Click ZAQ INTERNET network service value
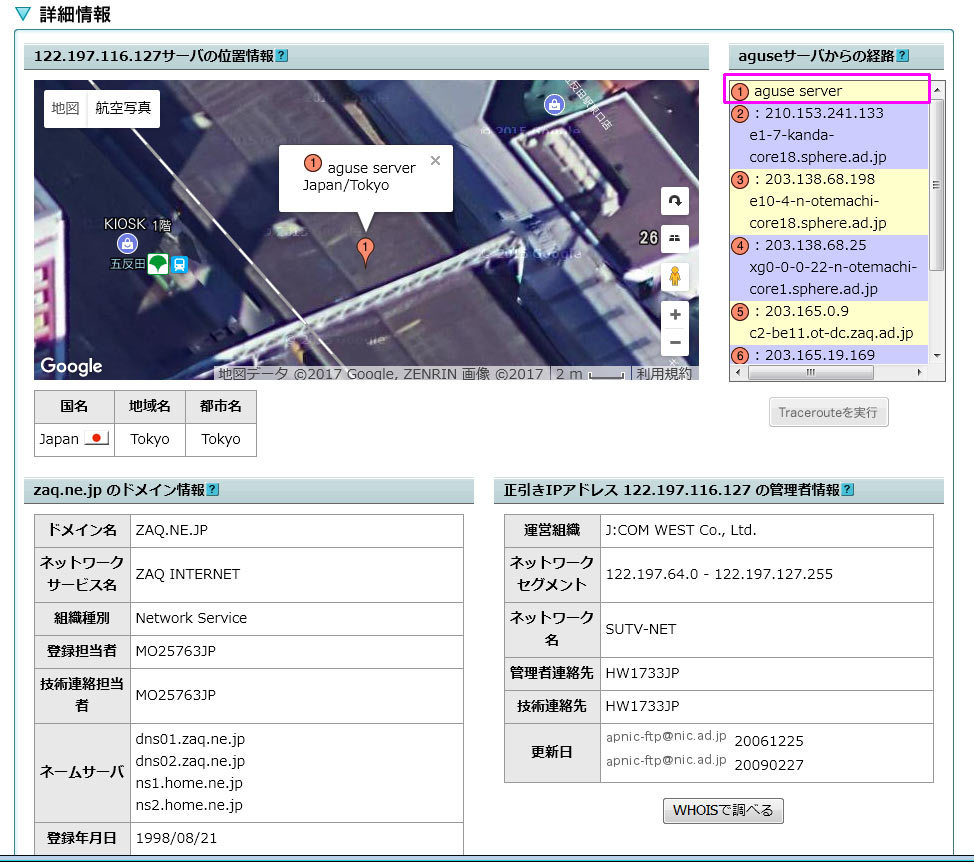974x862 pixels. (x=188, y=574)
